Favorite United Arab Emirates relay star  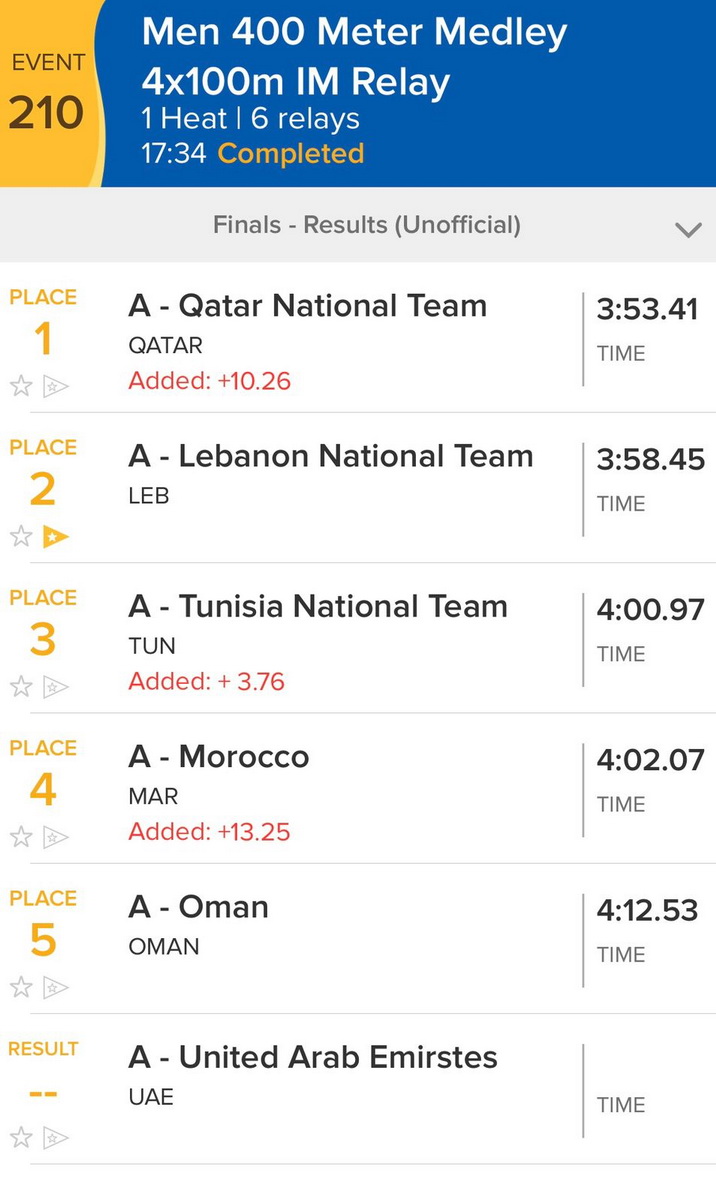click(21, 1137)
